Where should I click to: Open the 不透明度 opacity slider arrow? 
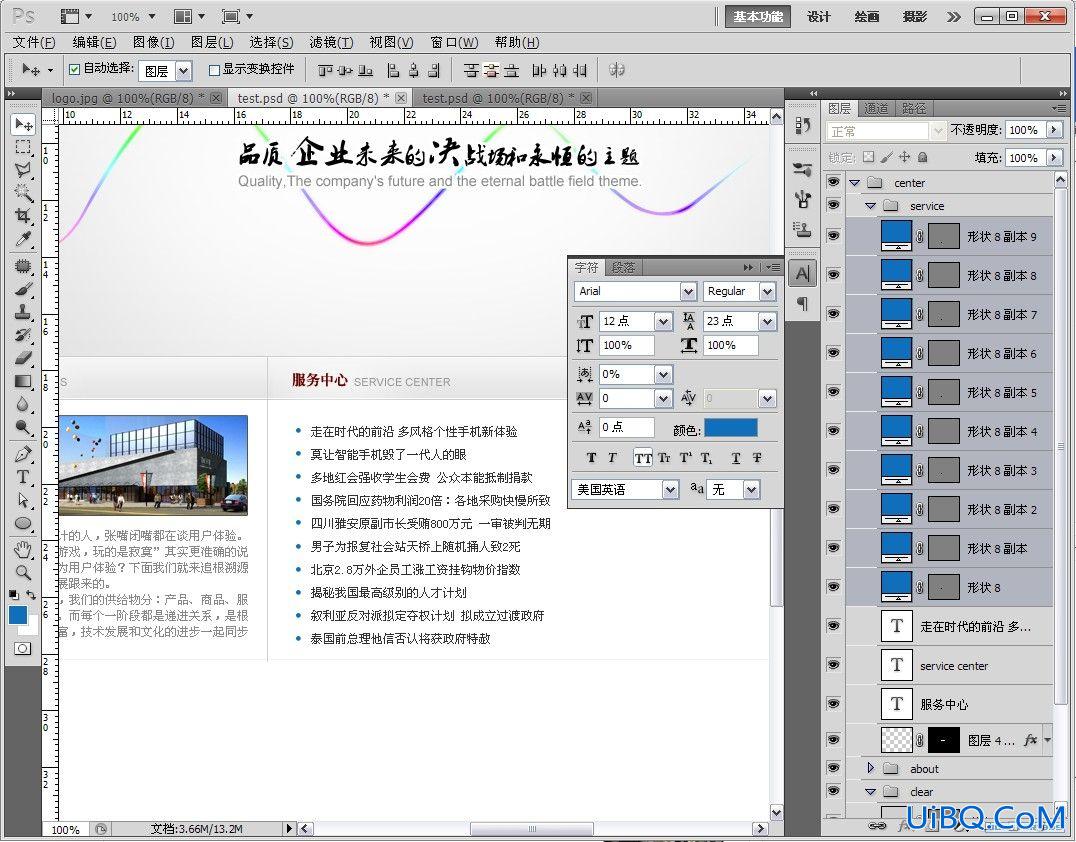(1055, 130)
